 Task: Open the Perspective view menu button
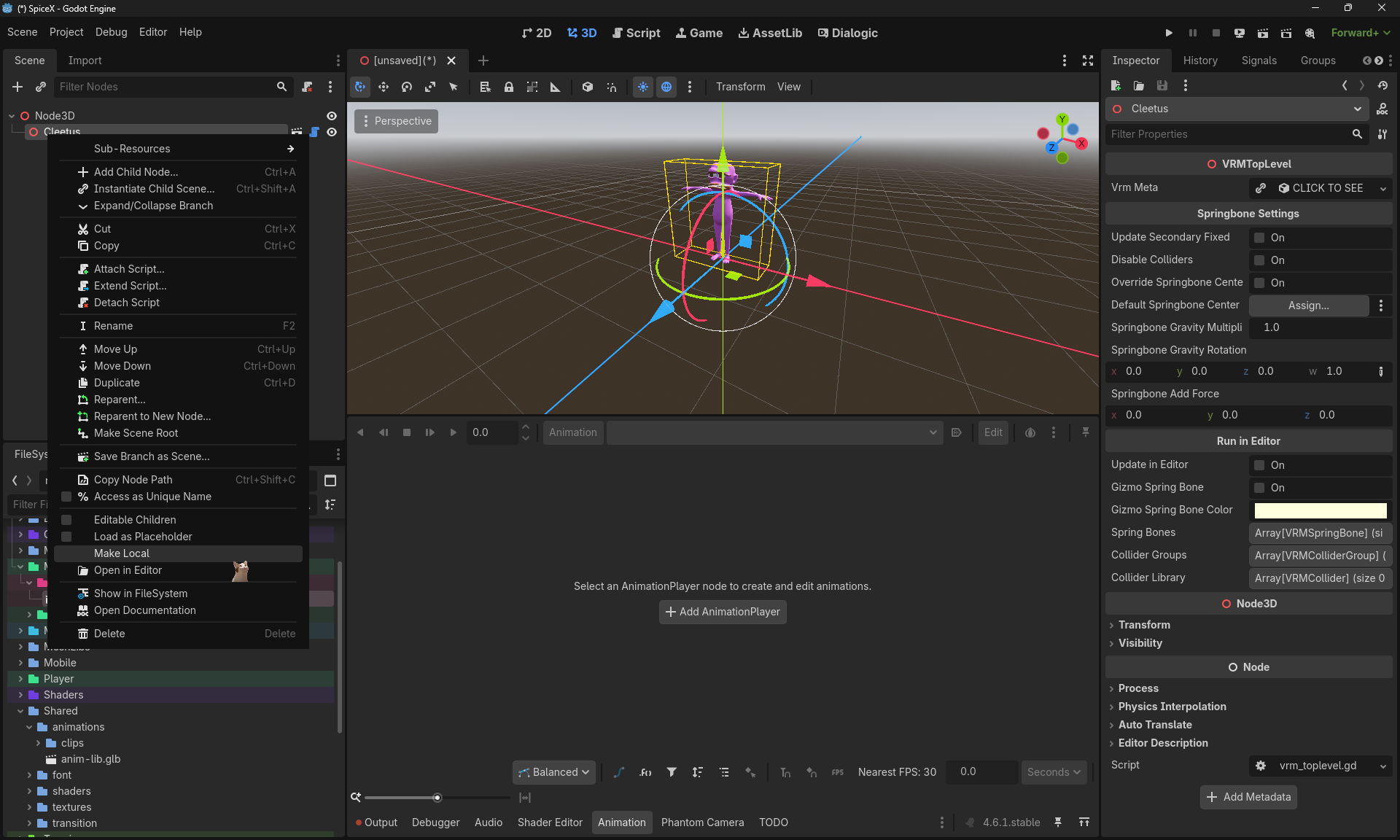397,121
